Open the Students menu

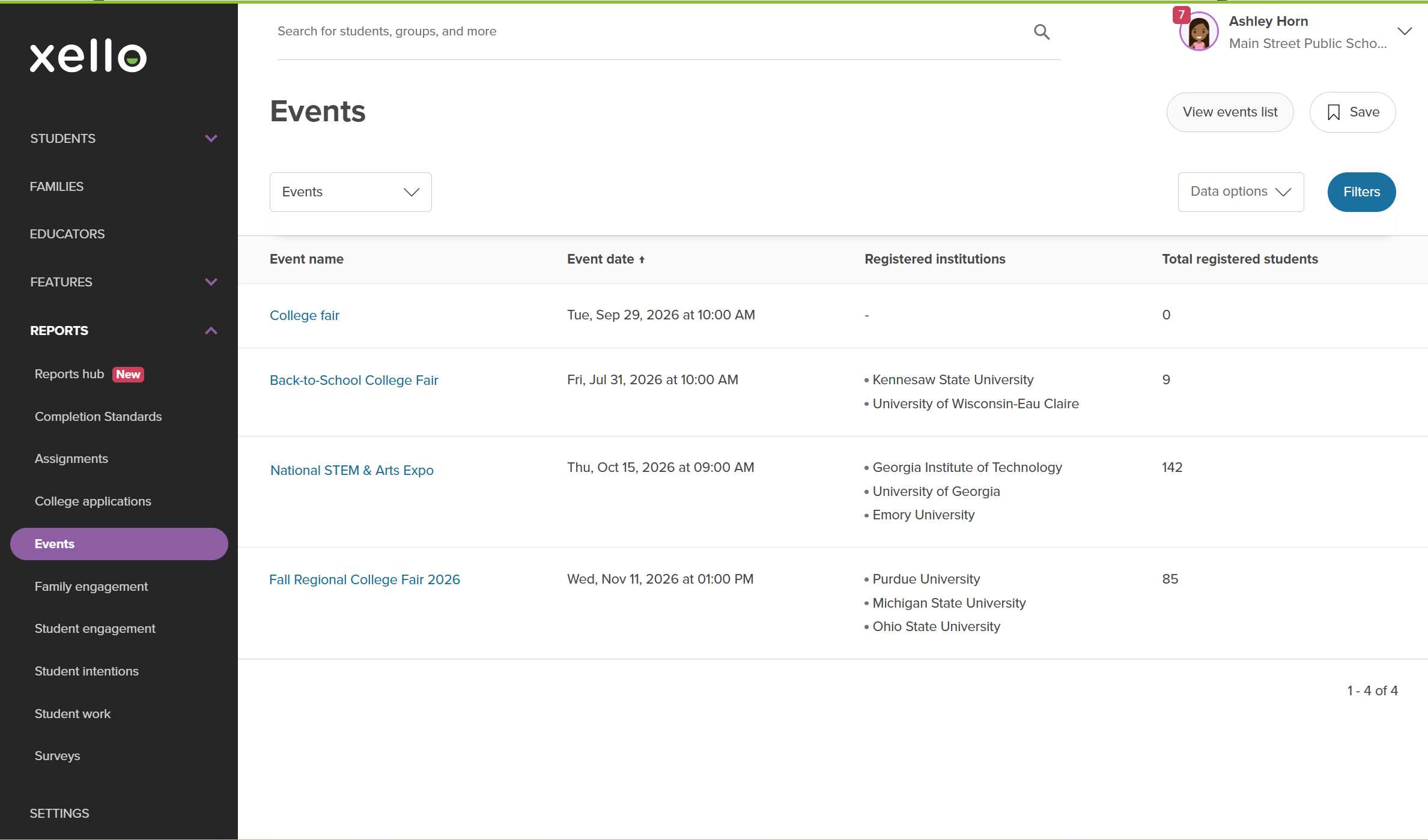point(62,139)
